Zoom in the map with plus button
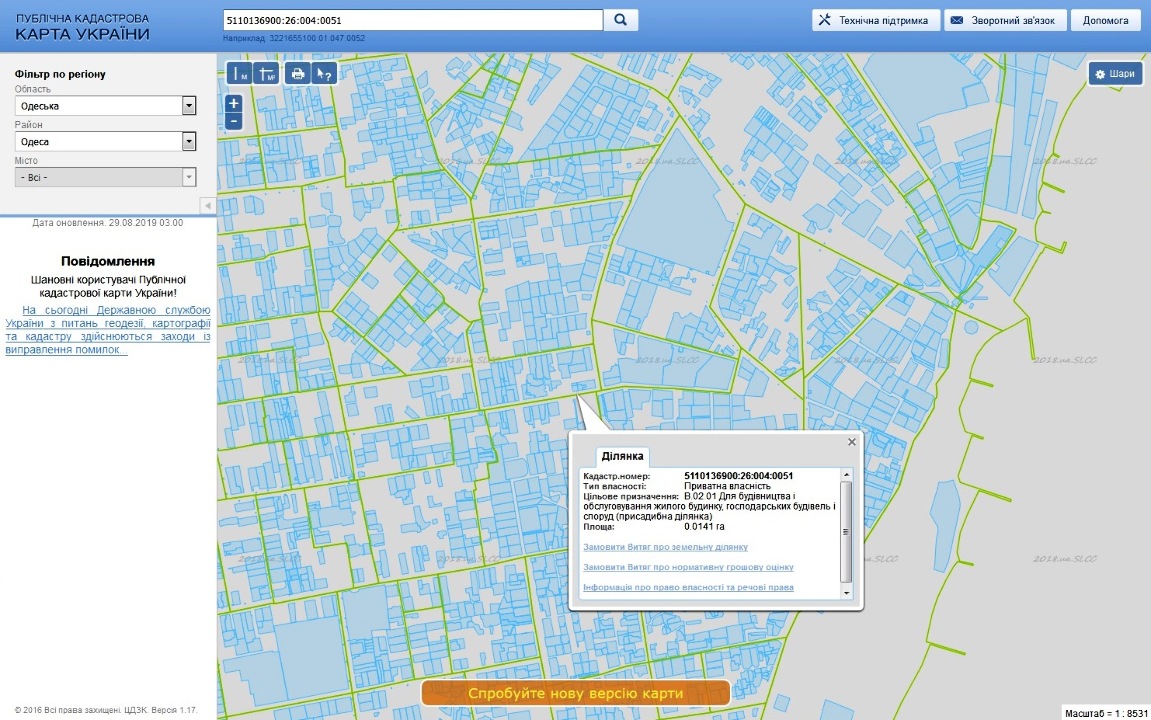This screenshot has width=1151, height=720. point(233,103)
